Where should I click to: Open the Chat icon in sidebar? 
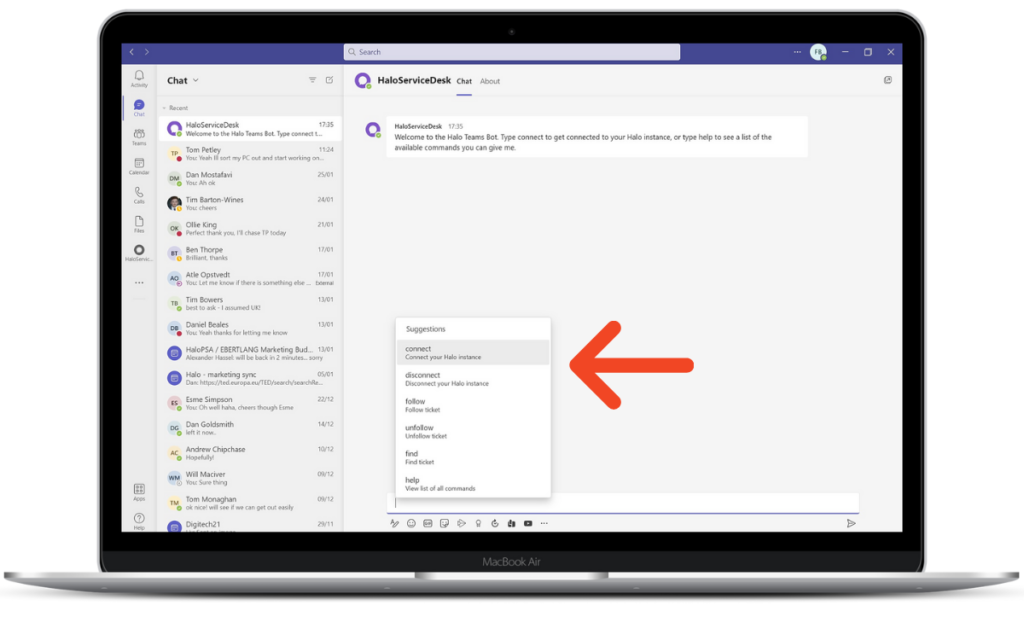coord(139,108)
